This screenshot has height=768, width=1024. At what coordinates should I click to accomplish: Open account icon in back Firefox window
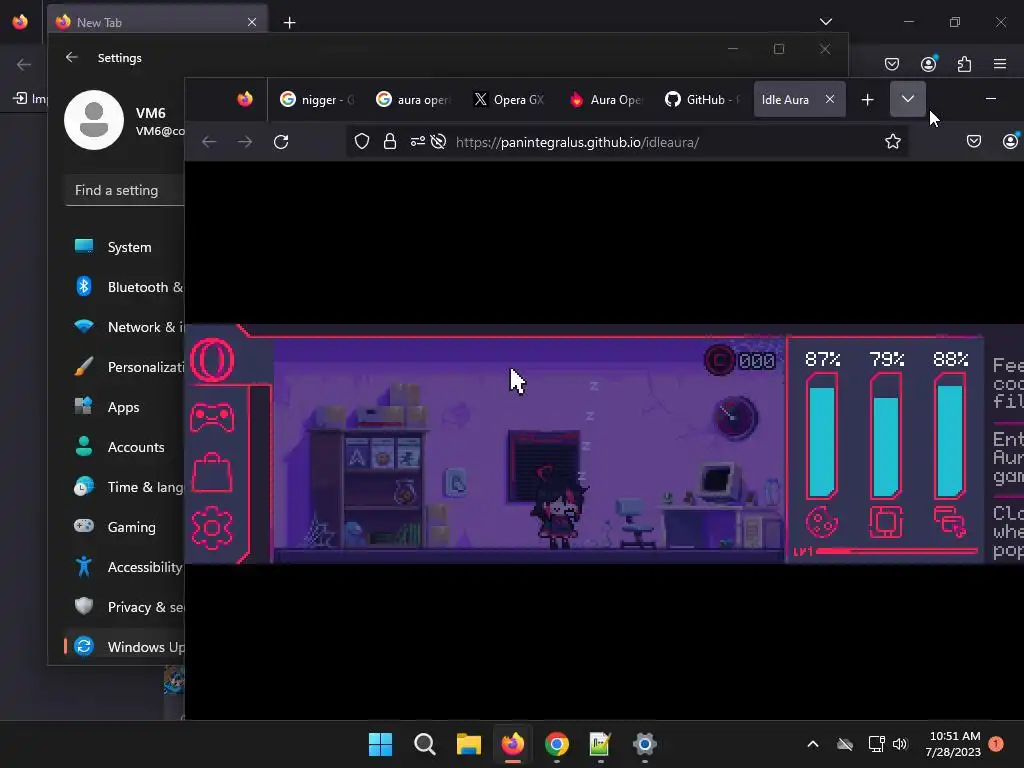(928, 64)
